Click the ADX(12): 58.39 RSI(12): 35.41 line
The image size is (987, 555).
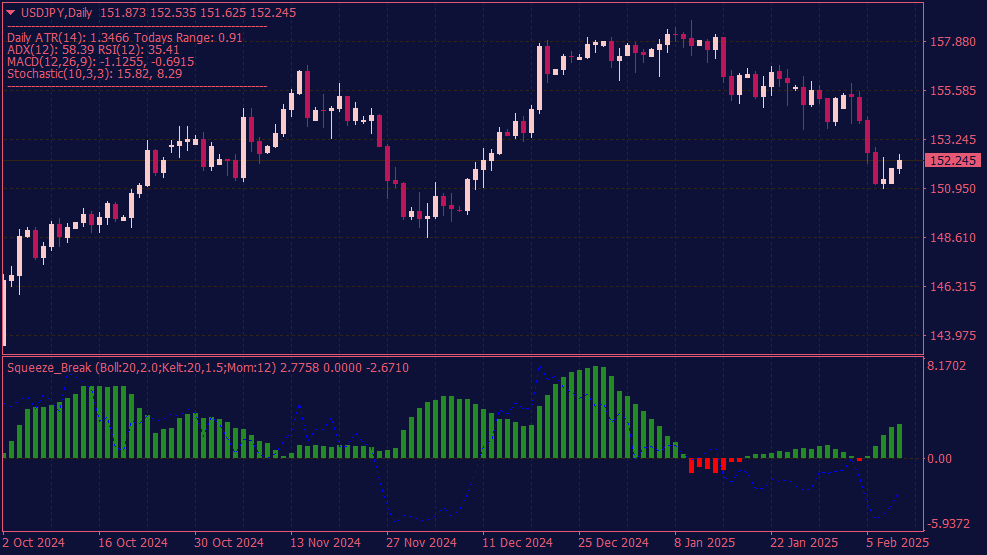[93, 50]
